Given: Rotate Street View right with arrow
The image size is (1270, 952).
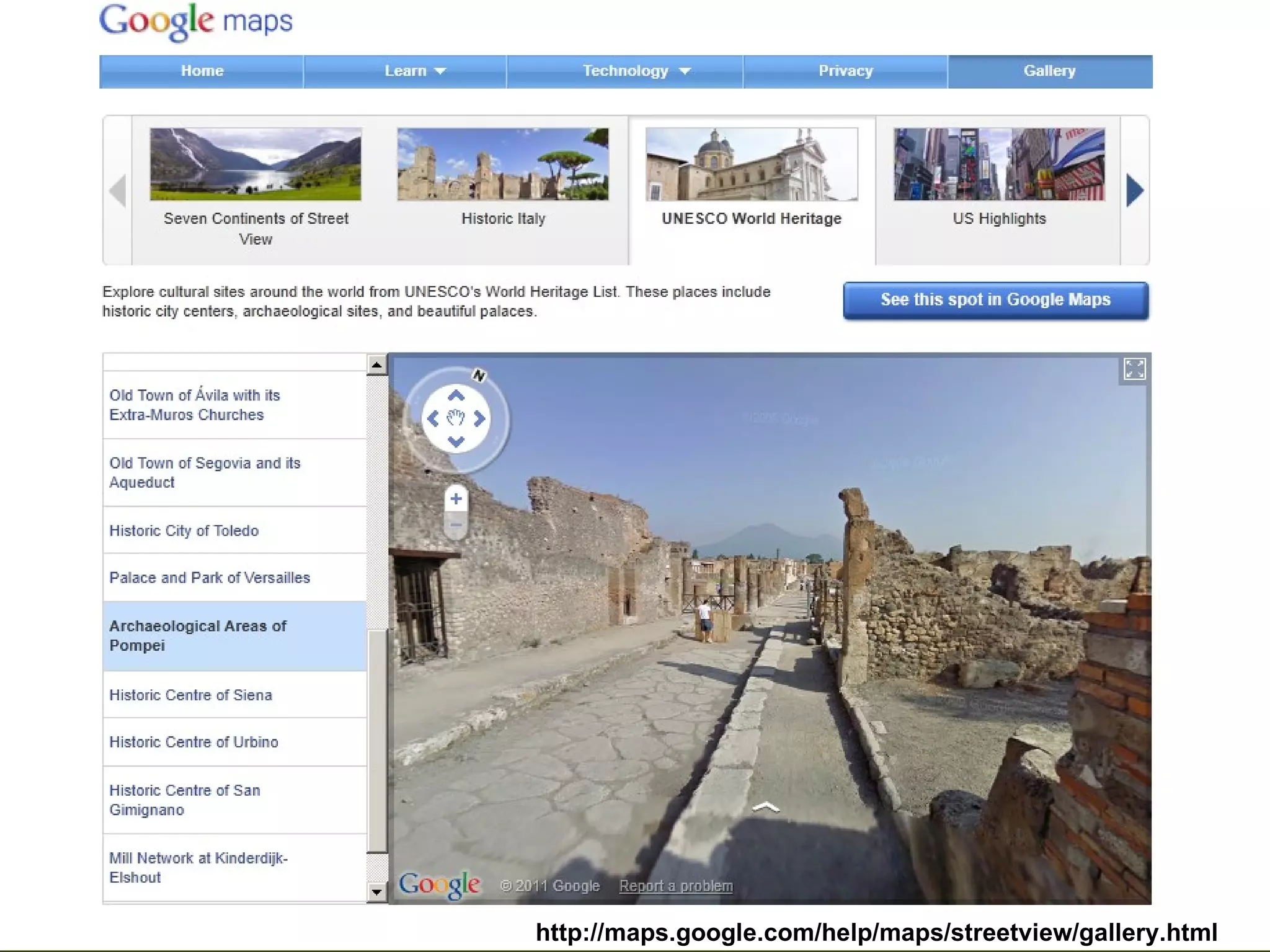Looking at the screenshot, I should [x=479, y=419].
